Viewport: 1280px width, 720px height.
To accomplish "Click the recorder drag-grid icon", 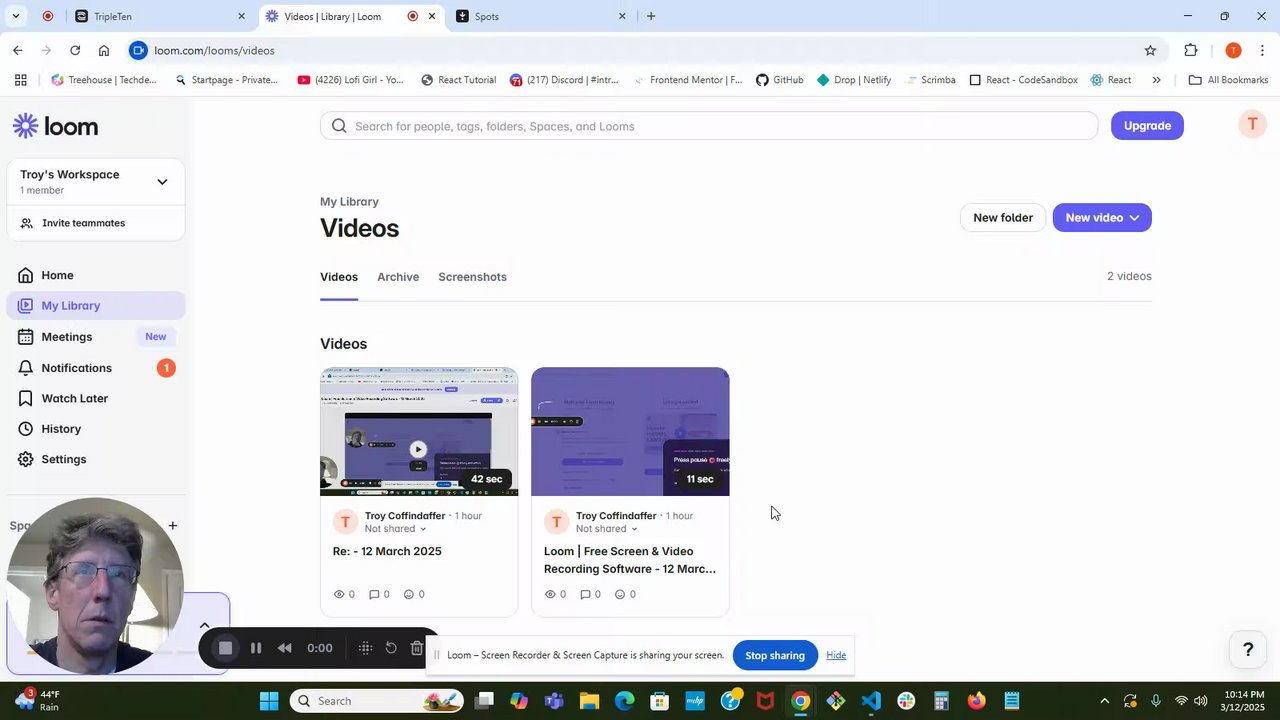I will coord(365,648).
